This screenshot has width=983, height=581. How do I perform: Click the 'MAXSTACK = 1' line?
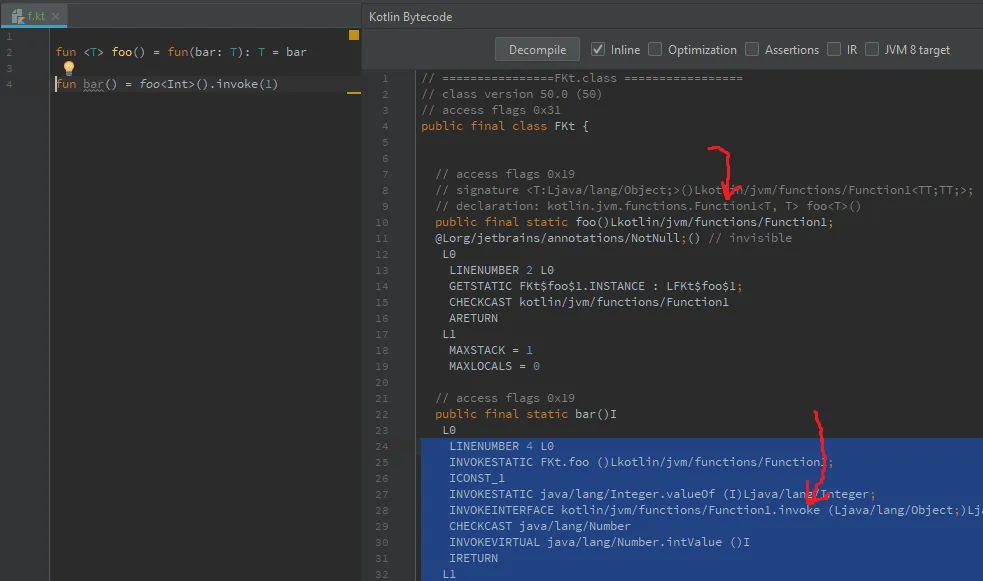(x=490, y=350)
